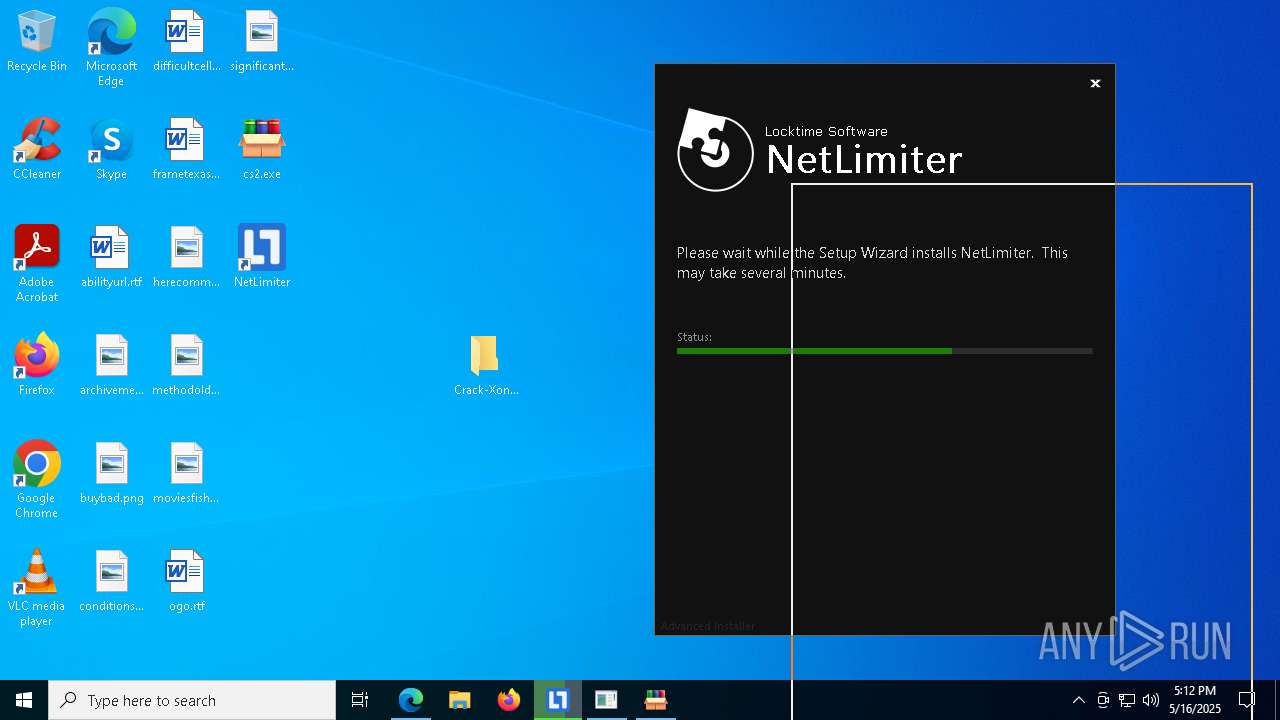Open the installer window taskbar button
The height and width of the screenshot is (720, 1280).
click(x=607, y=700)
